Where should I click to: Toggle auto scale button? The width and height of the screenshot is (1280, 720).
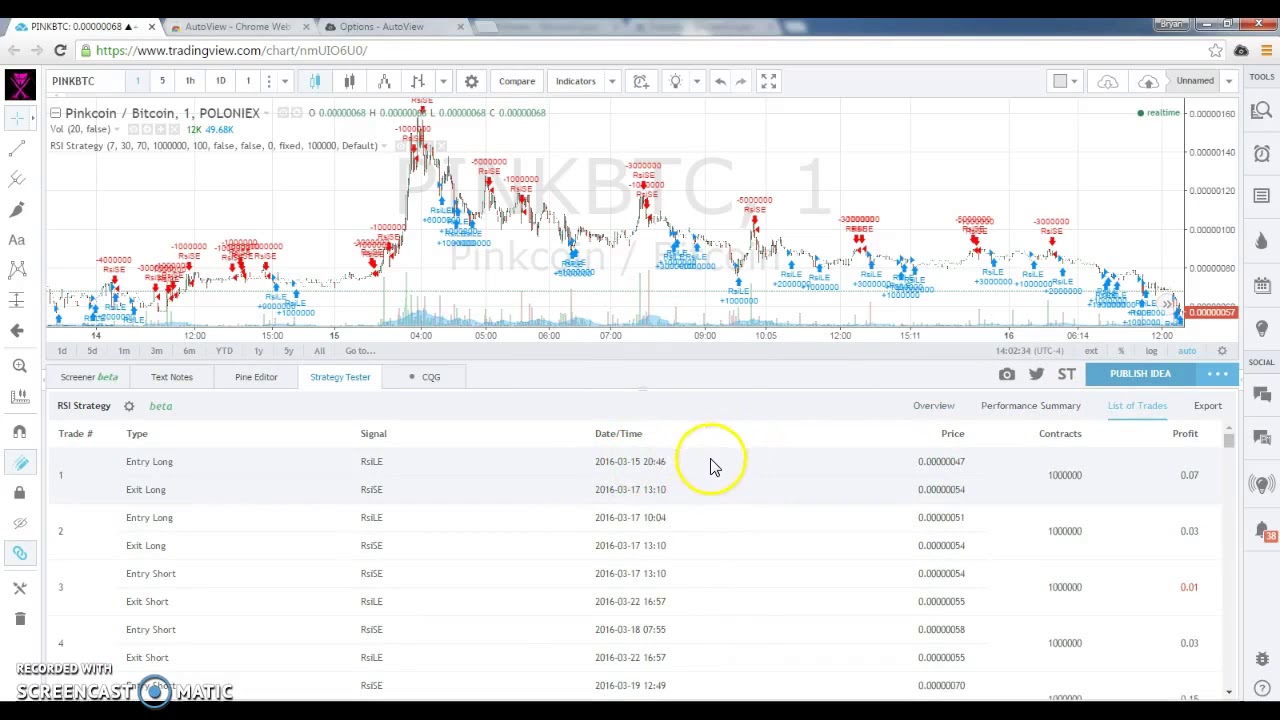[x=1187, y=351]
